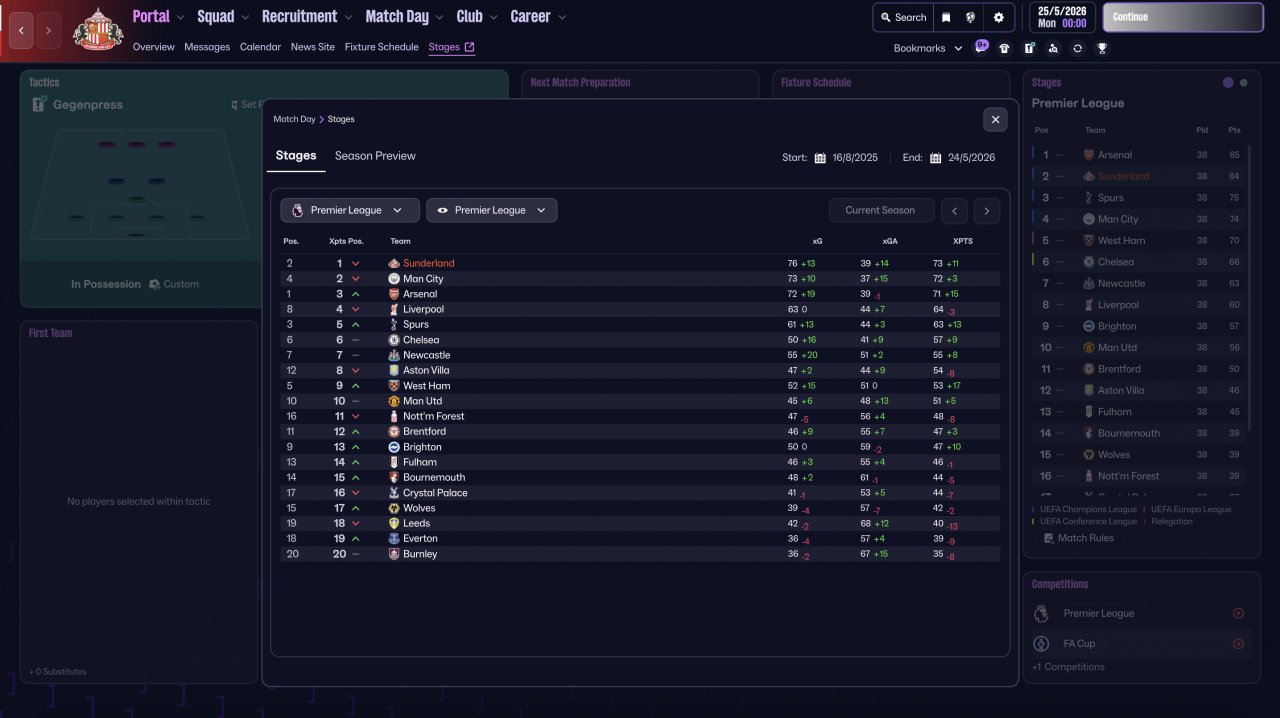Click the trophy icon in bookmarks bar
The image size is (1280, 718).
pos(1102,48)
